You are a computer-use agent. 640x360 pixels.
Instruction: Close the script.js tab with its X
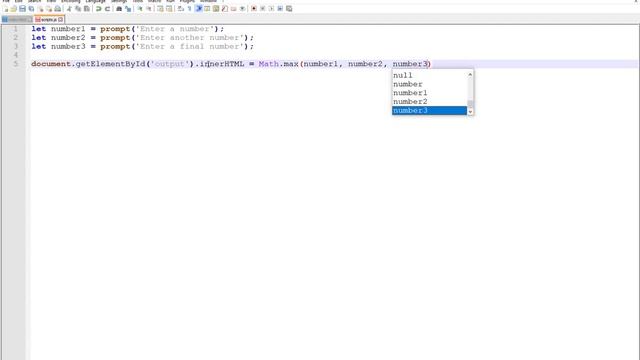[x=60, y=20]
